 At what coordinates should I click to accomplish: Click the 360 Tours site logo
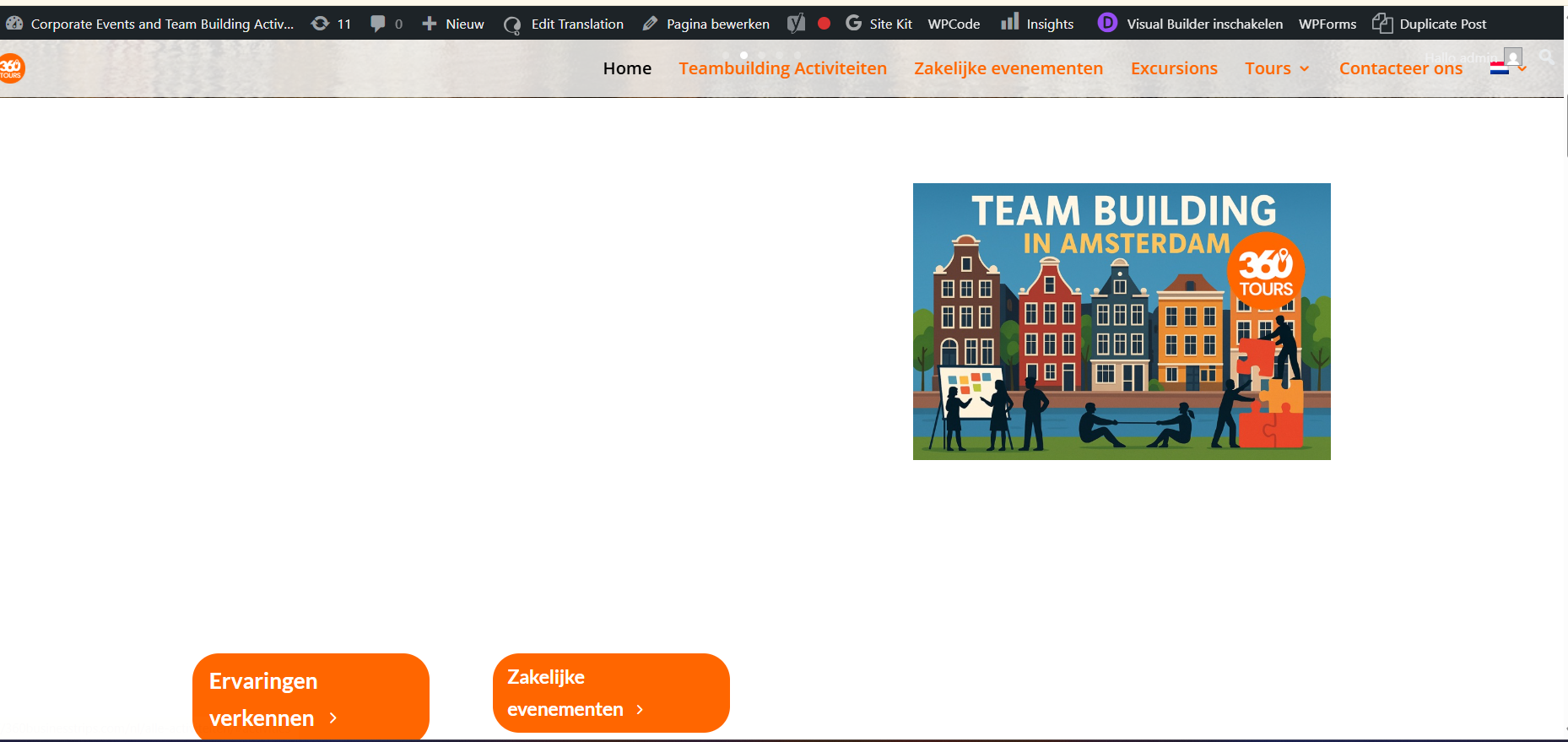pyautogui.click(x=12, y=68)
